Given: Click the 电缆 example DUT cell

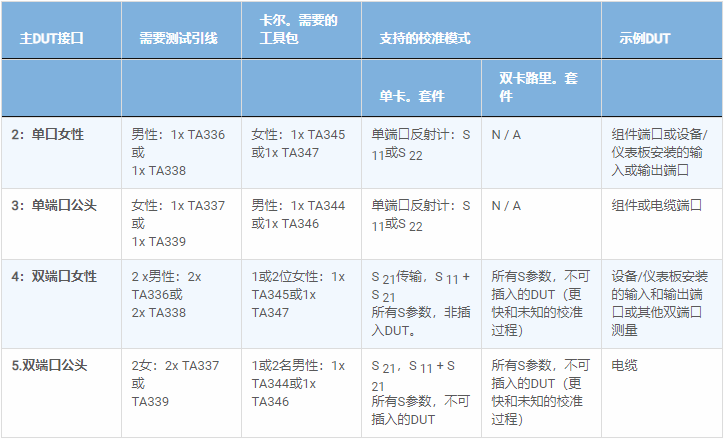Looking at the screenshot, I should coord(624,366).
